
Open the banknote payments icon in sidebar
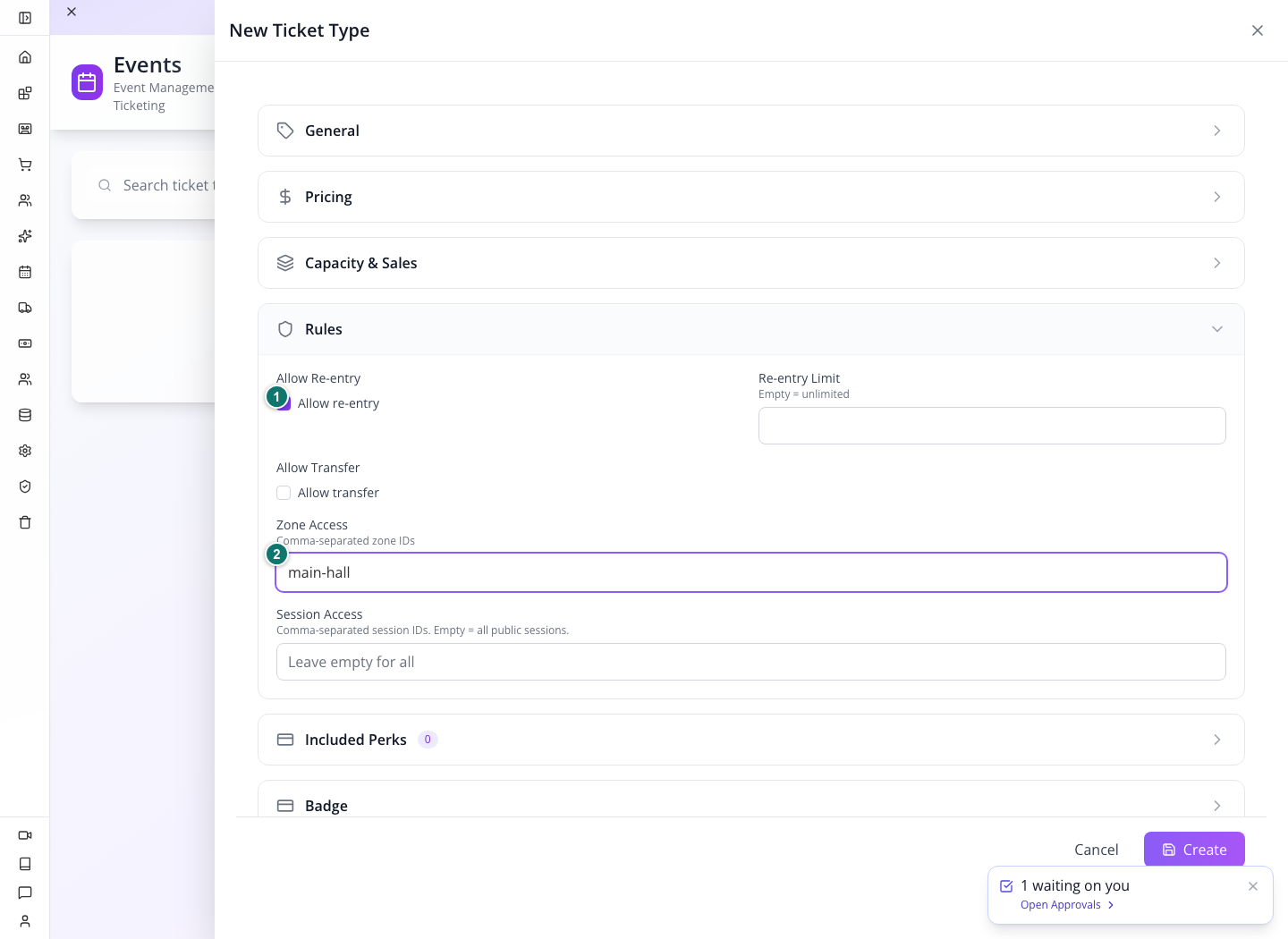25,343
